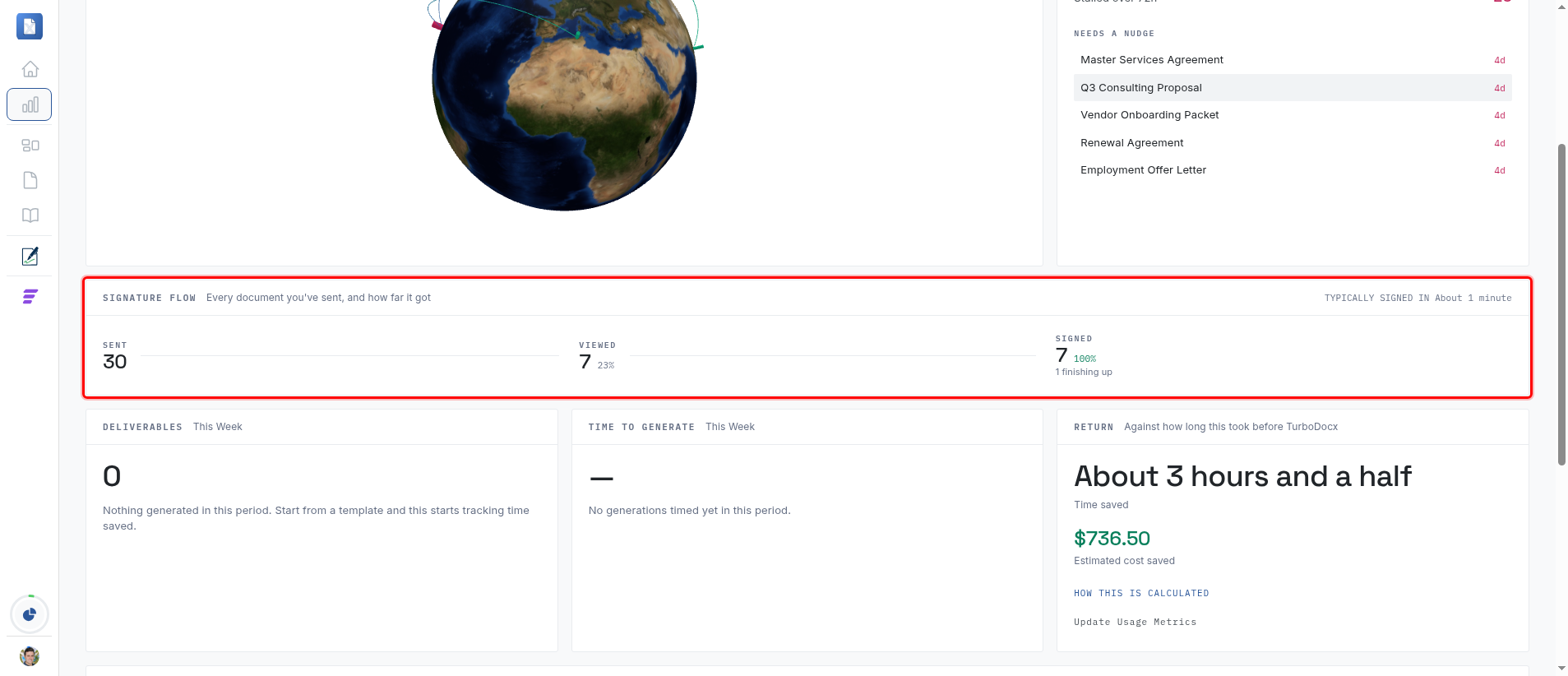Click the TurboDocx logo icon
Screen dimensions: 1568x676
coord(30,26)
